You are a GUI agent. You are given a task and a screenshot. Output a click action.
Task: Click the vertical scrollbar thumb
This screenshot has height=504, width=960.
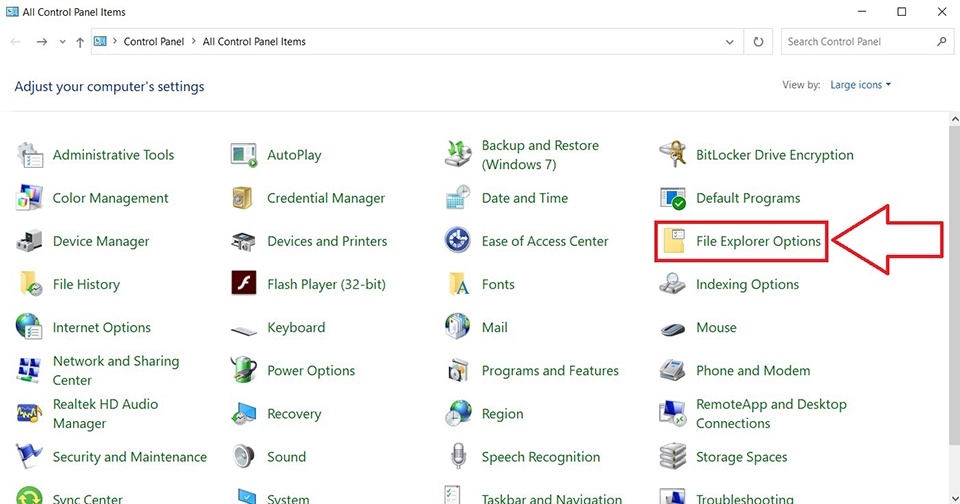pyautogui.click(x=954, y=285)
